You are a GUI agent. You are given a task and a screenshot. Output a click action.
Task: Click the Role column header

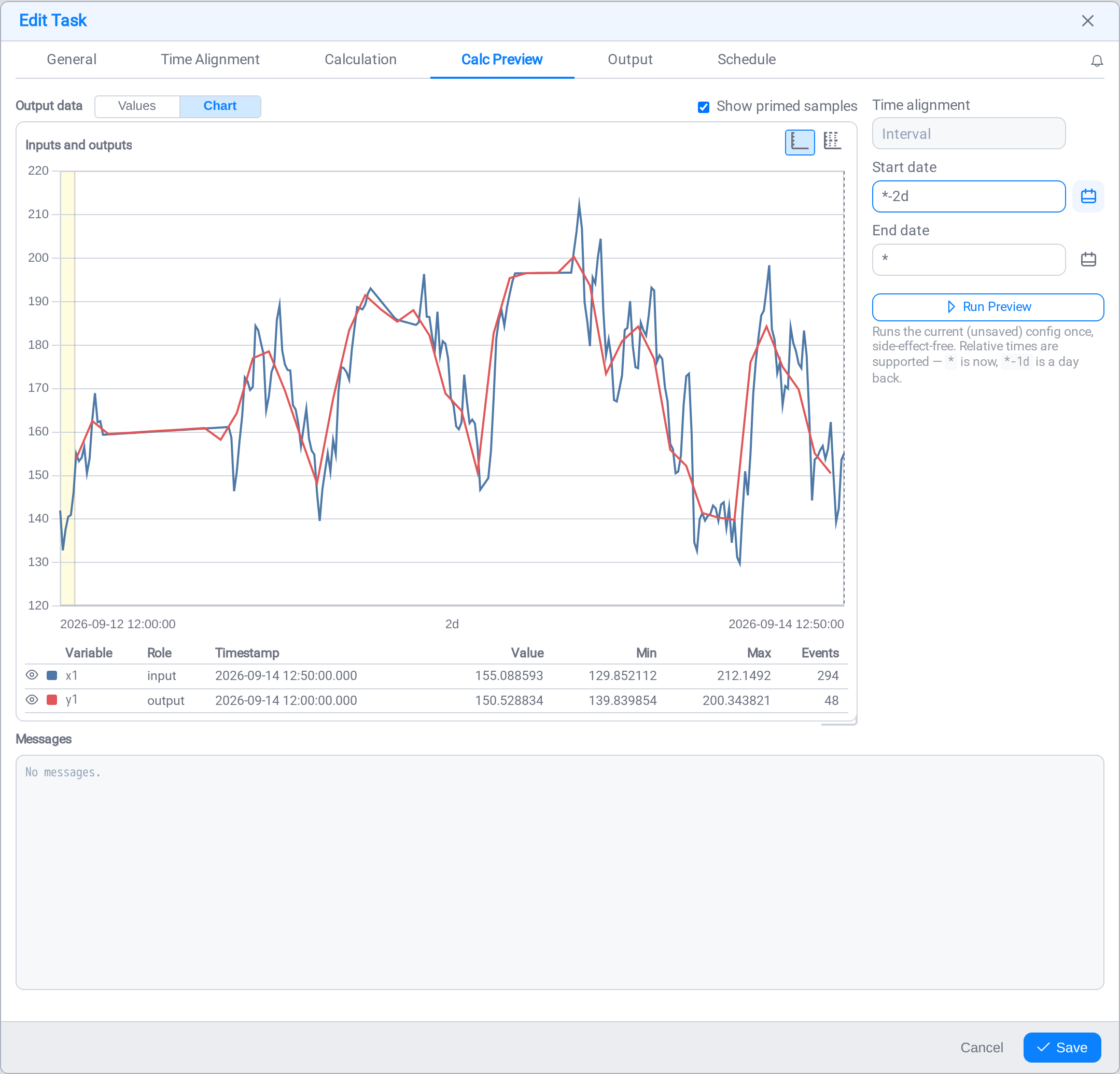(159, 653)
